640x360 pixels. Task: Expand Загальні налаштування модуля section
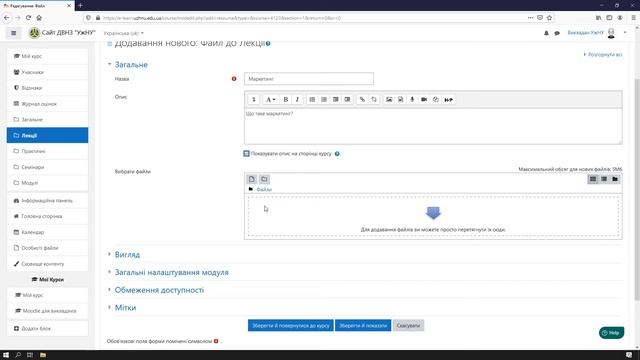point(171,272)
